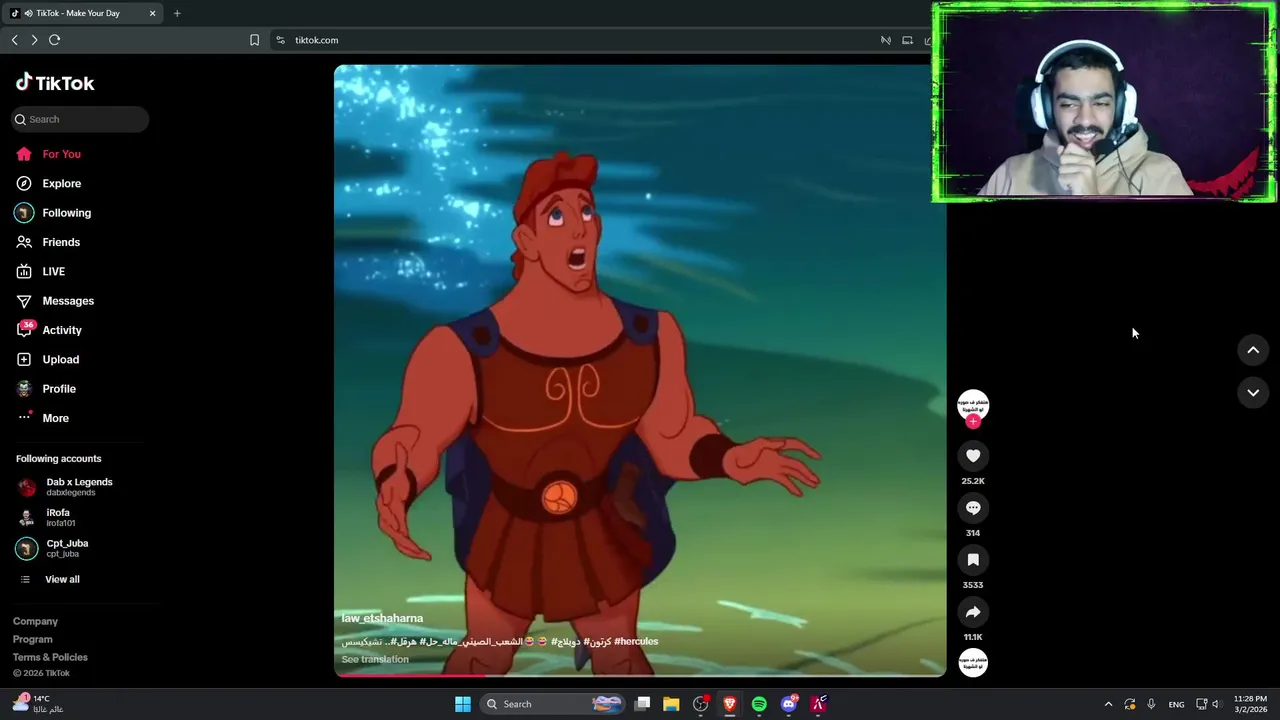Click View all following accounts
Screen dimensions: 1280x720
(x=61, y=579)
